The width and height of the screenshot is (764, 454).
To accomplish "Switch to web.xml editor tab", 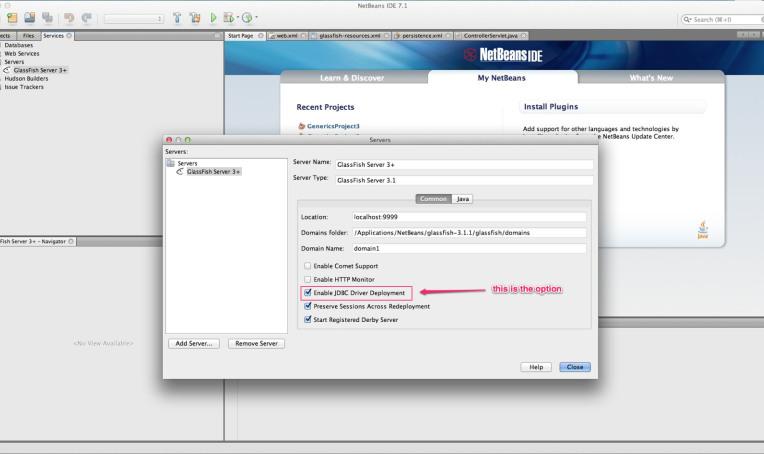I will (x=286, y=36).
